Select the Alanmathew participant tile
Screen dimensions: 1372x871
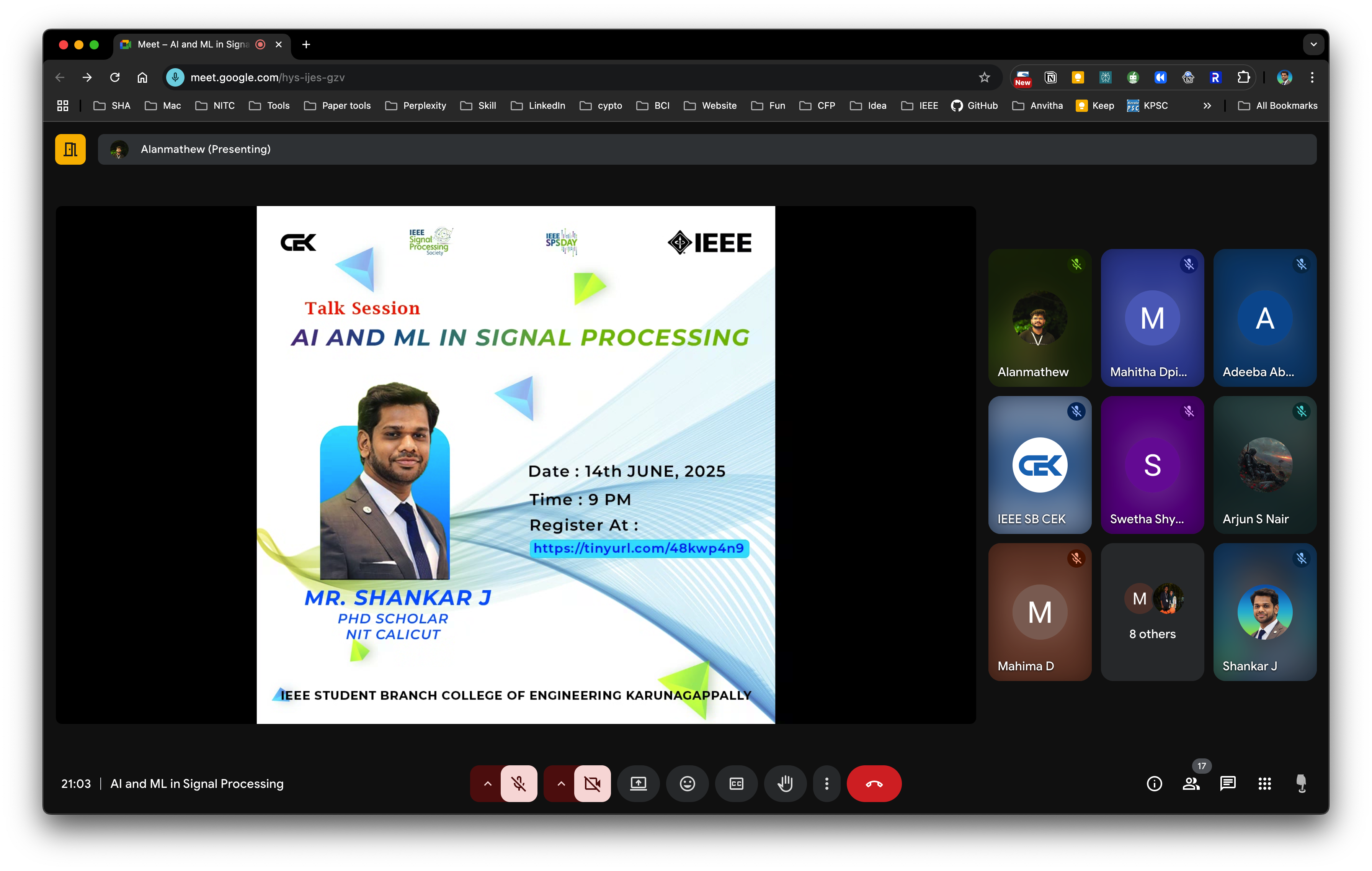pyautogui.click(x=1040, y=318)
